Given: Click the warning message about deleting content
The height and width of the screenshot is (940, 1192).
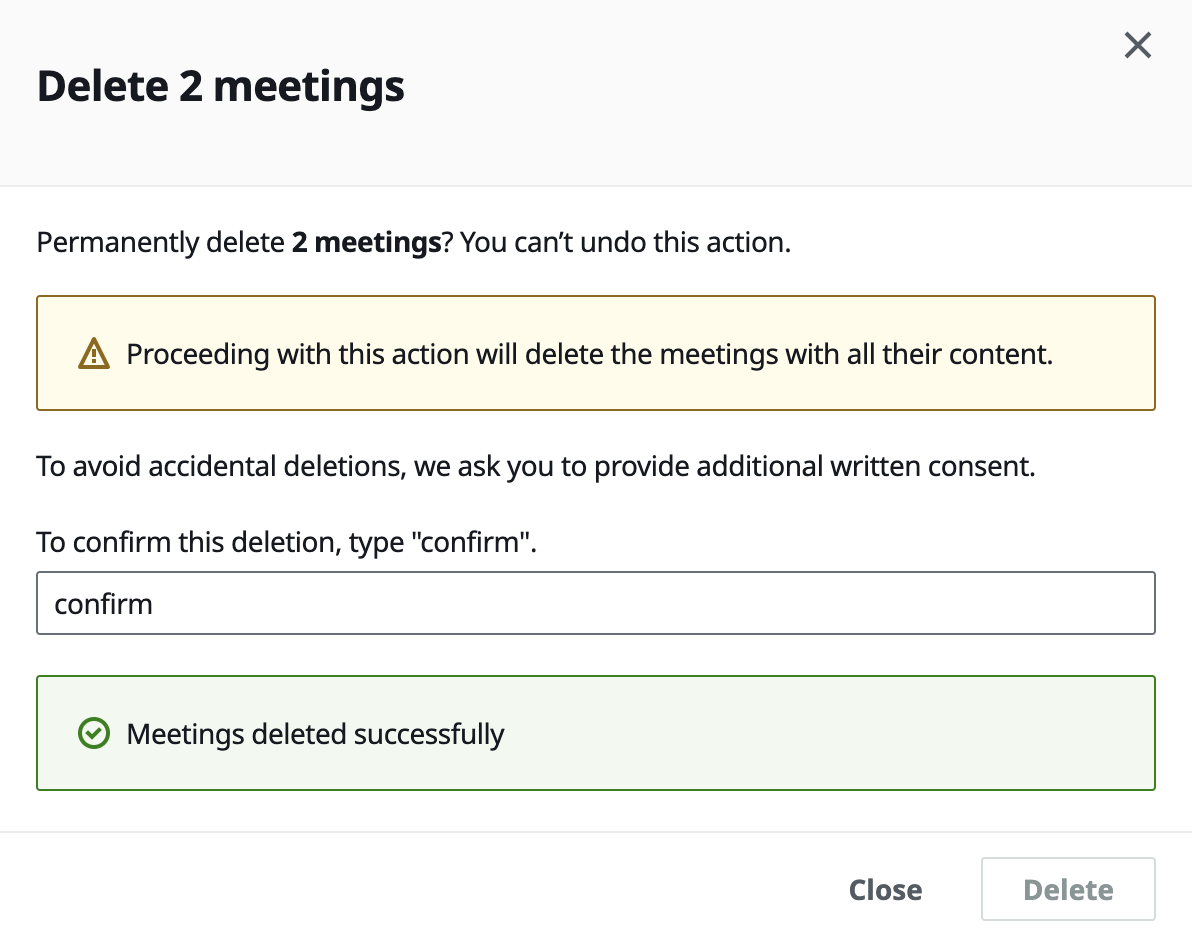Looking at the screenshot, I should tap(589, 354).
